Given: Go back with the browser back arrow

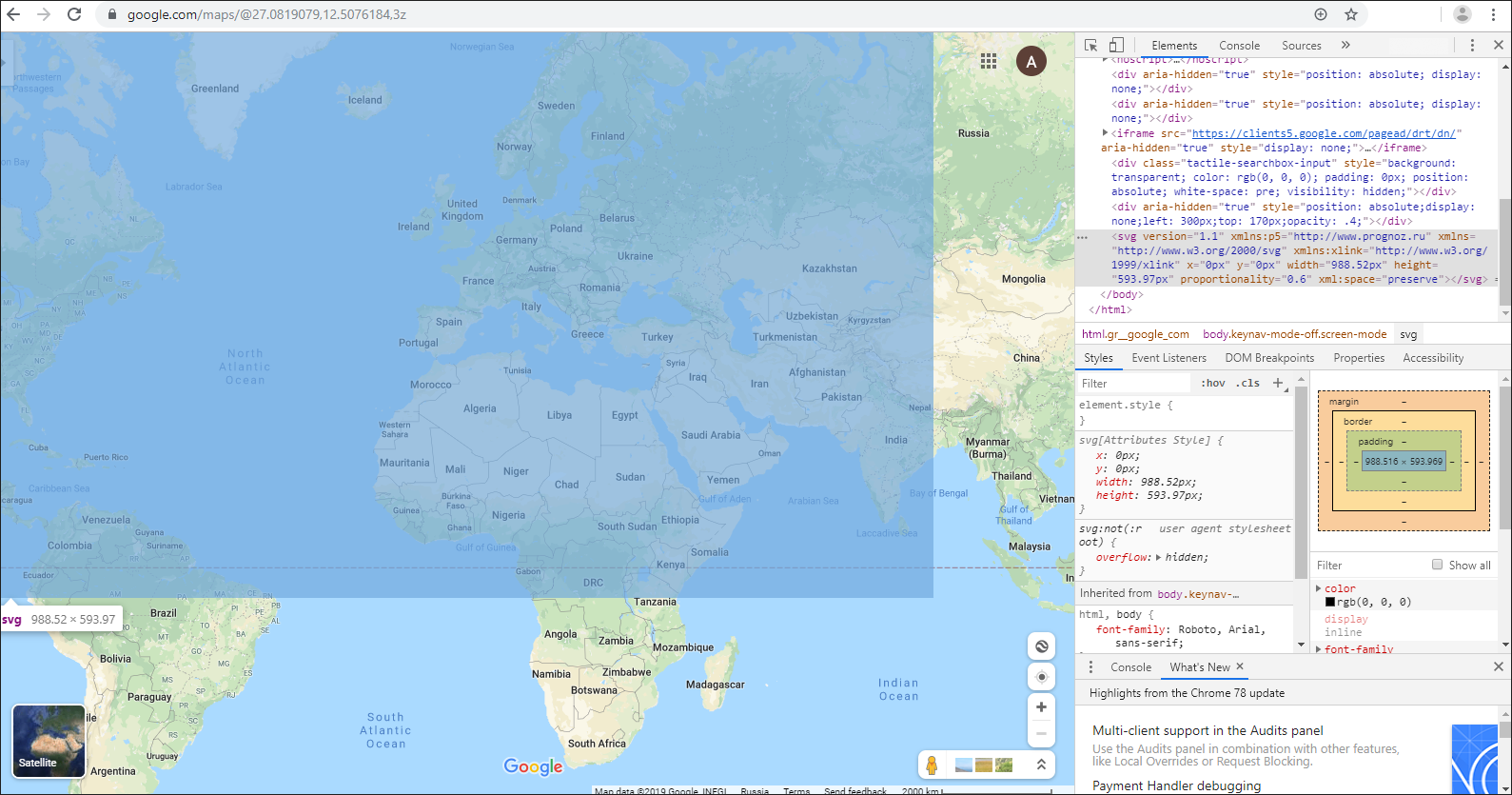Looking at the screenshot, I should click(13, 14).
